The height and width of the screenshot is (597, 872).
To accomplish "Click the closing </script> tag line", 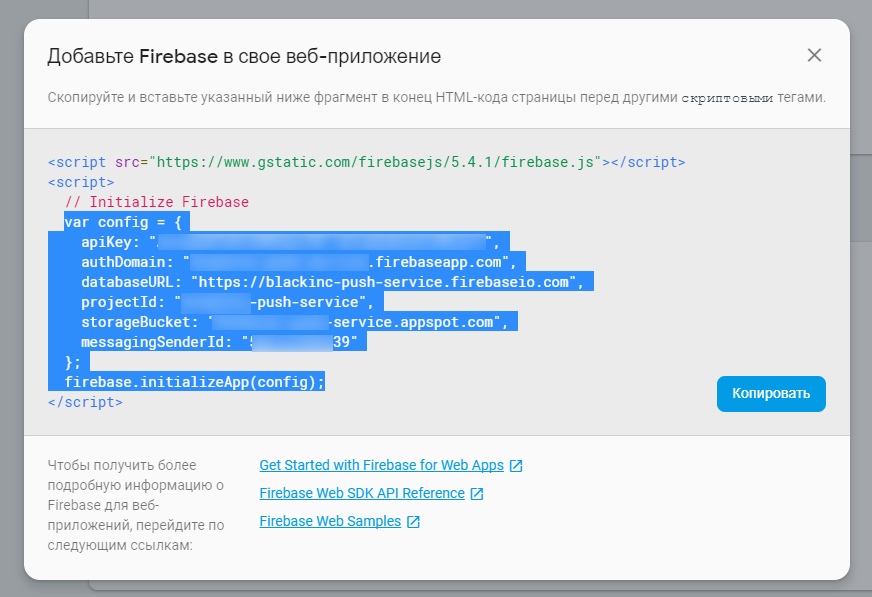I will (85, 402).
